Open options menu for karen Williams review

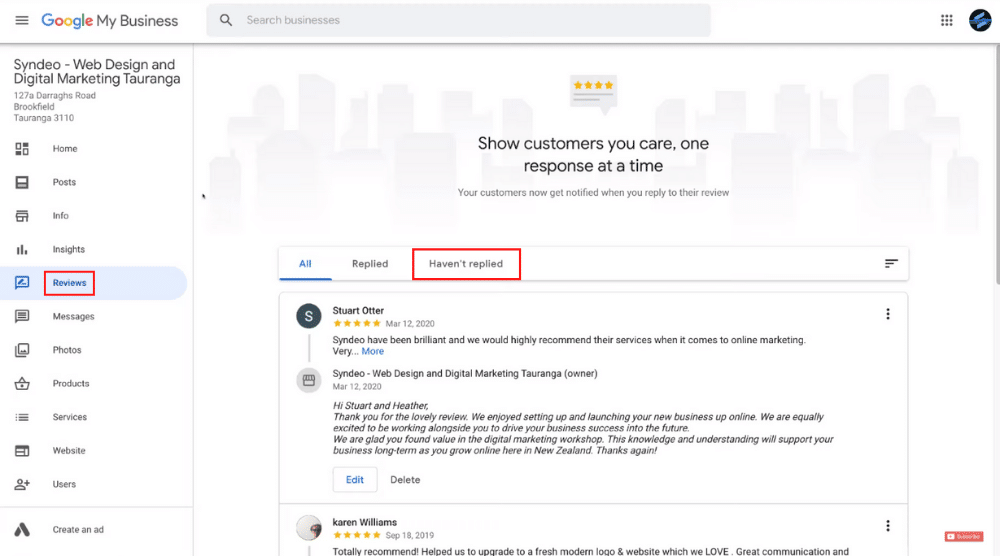[x=888, y=525]
